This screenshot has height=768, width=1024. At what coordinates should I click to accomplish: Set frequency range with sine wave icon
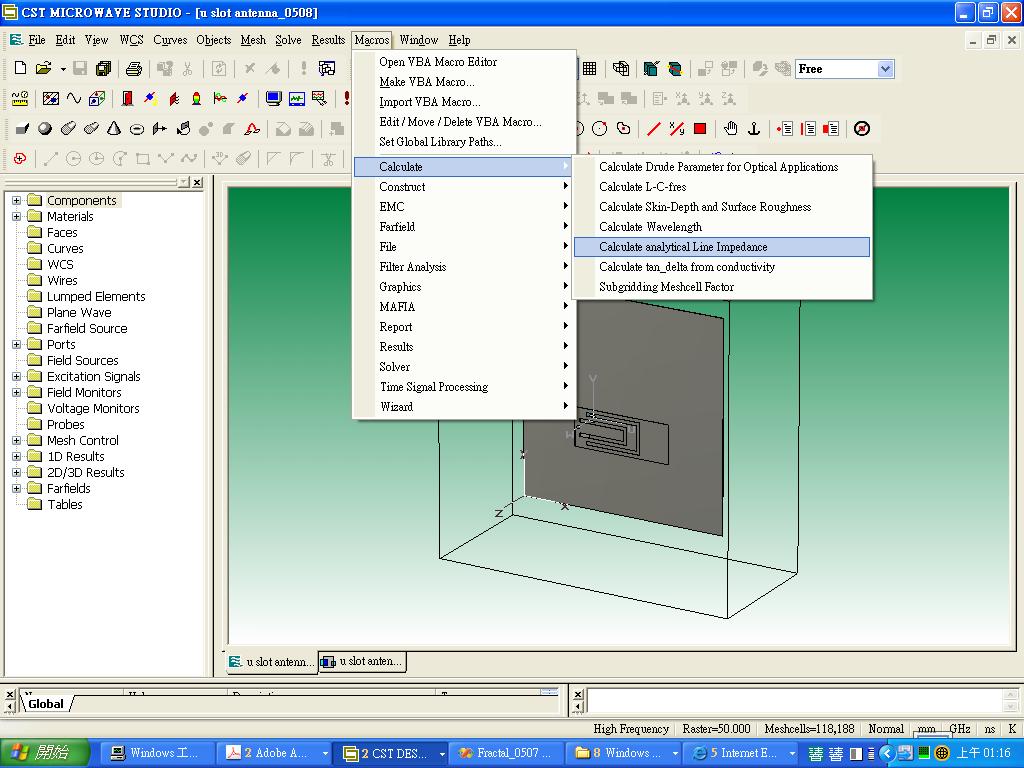[x=74, y=99]
